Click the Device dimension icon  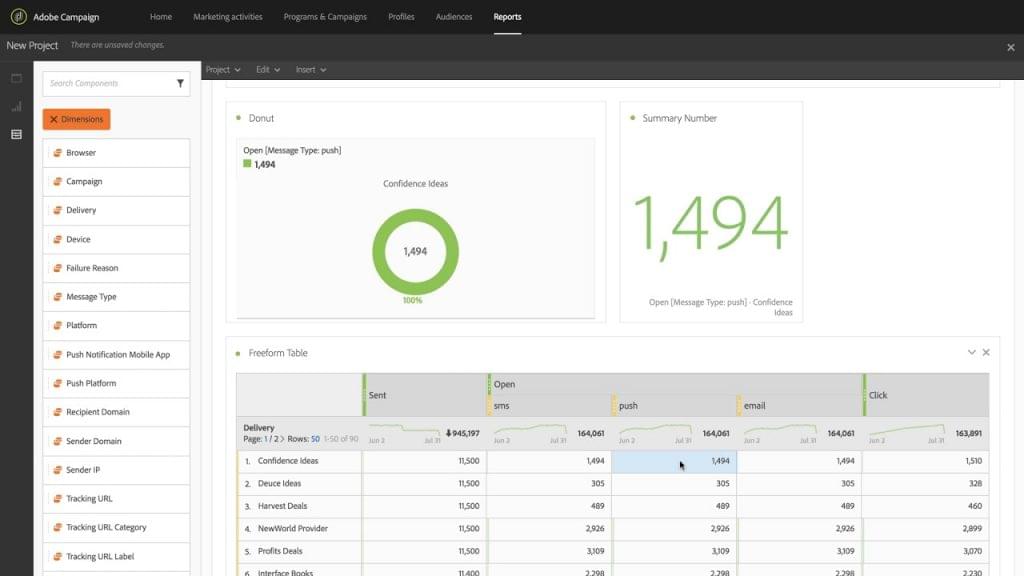[x=57, y=240]
